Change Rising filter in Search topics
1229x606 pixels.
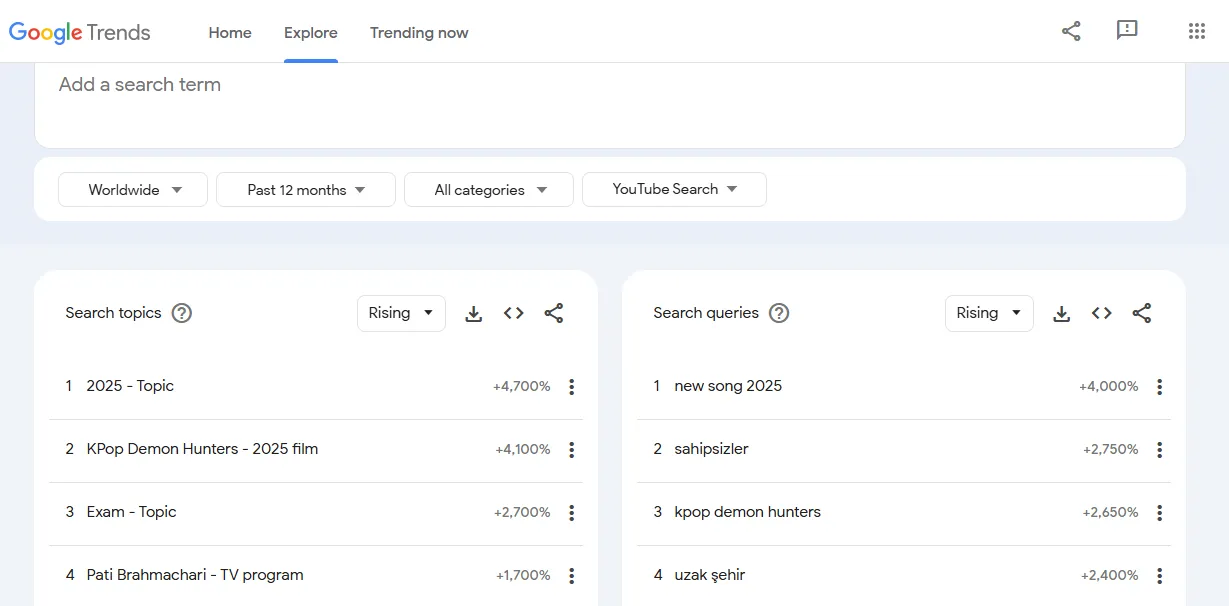pos(401,313)
